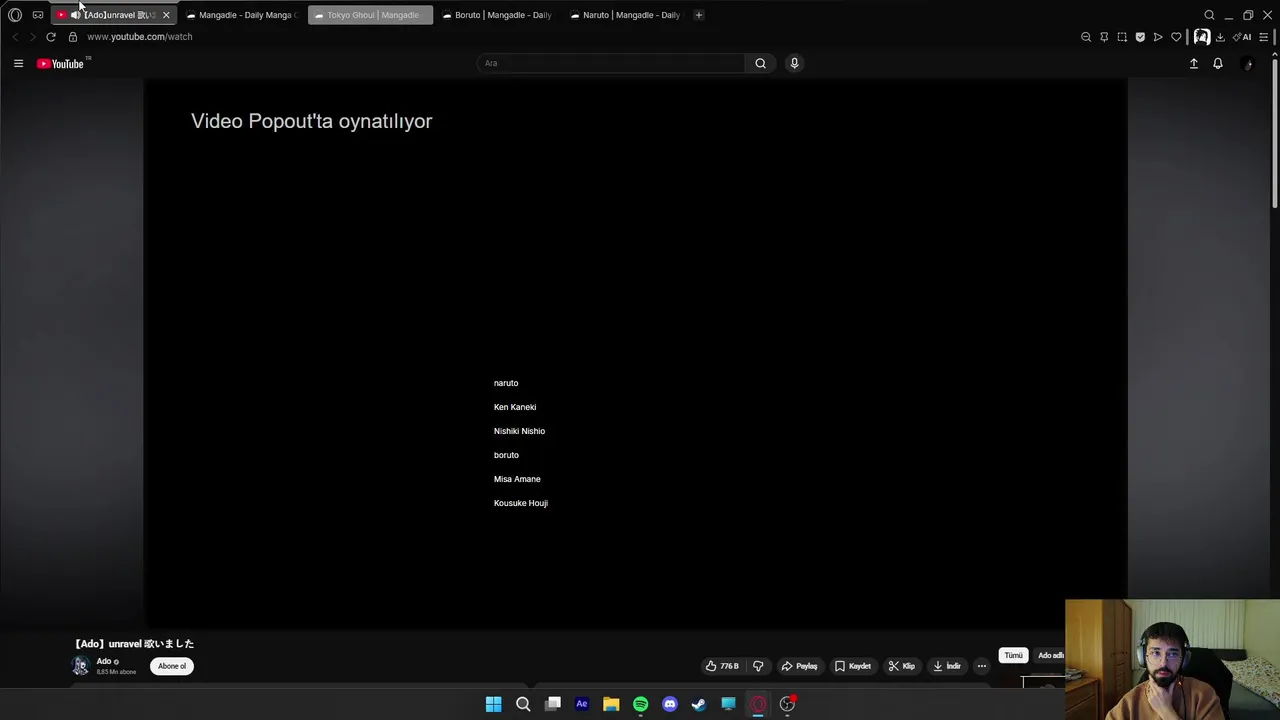
Task: Like the video with 776 B
Action: pyautogui.click(x=722, y=666)
